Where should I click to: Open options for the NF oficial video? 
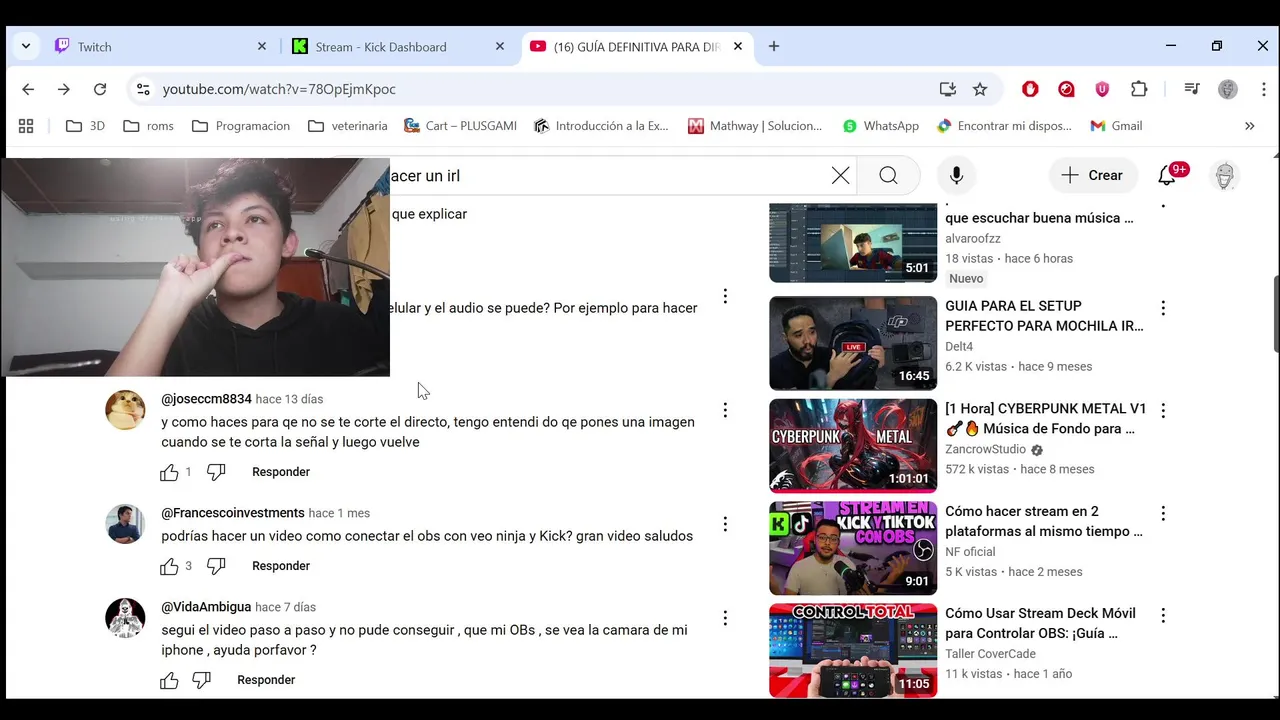1163,513
